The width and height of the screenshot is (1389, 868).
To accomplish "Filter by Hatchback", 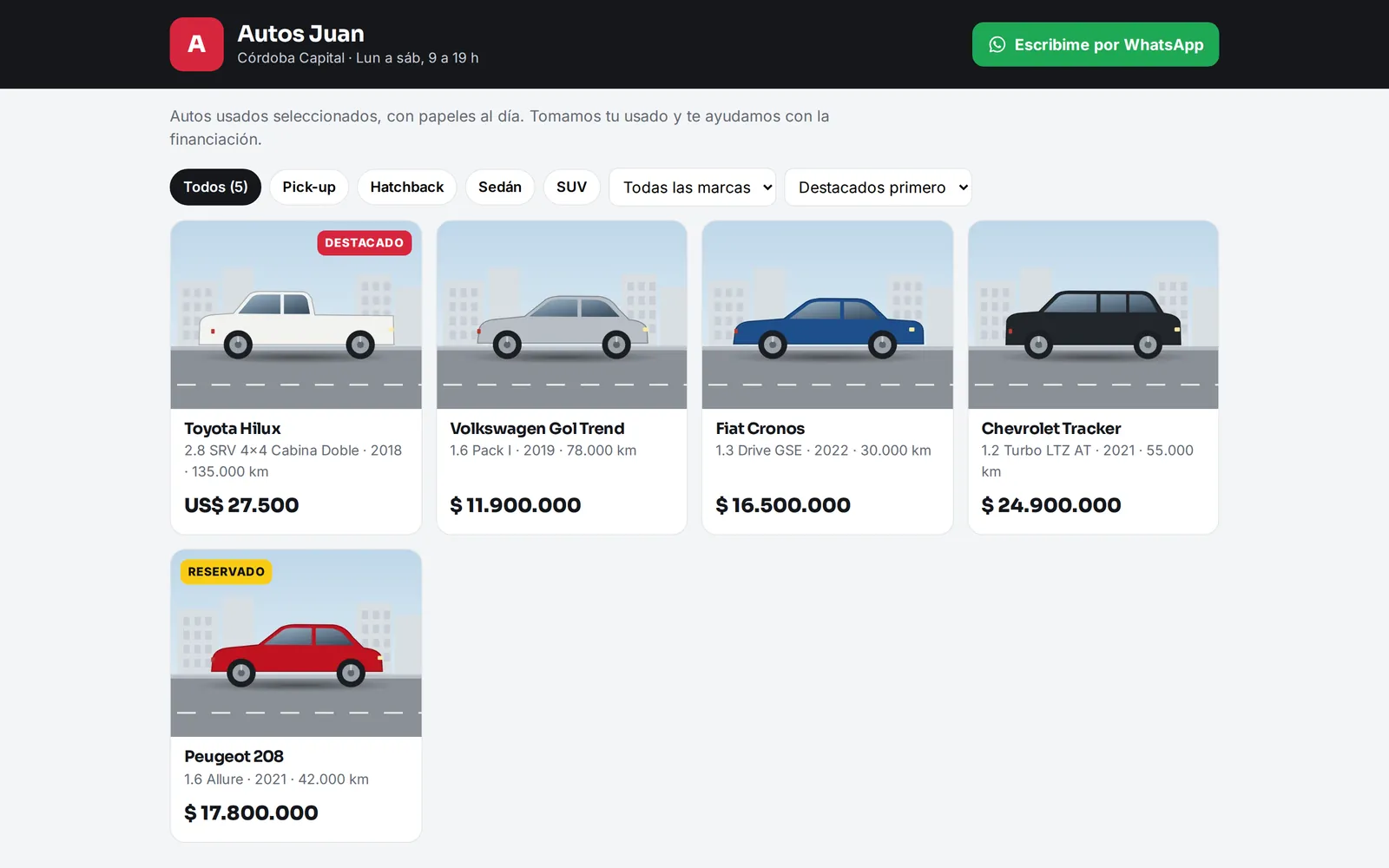I will pyautogui.click(x=406, y=187).
